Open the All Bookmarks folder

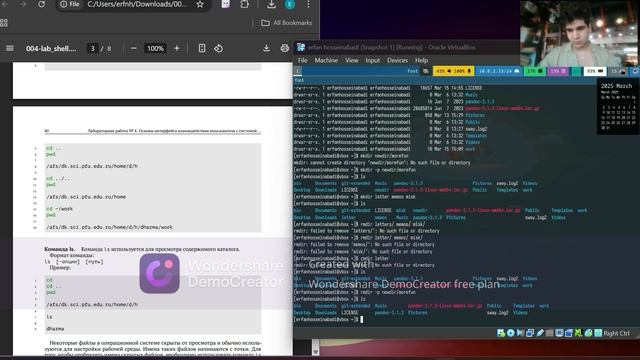coord(287,23)
